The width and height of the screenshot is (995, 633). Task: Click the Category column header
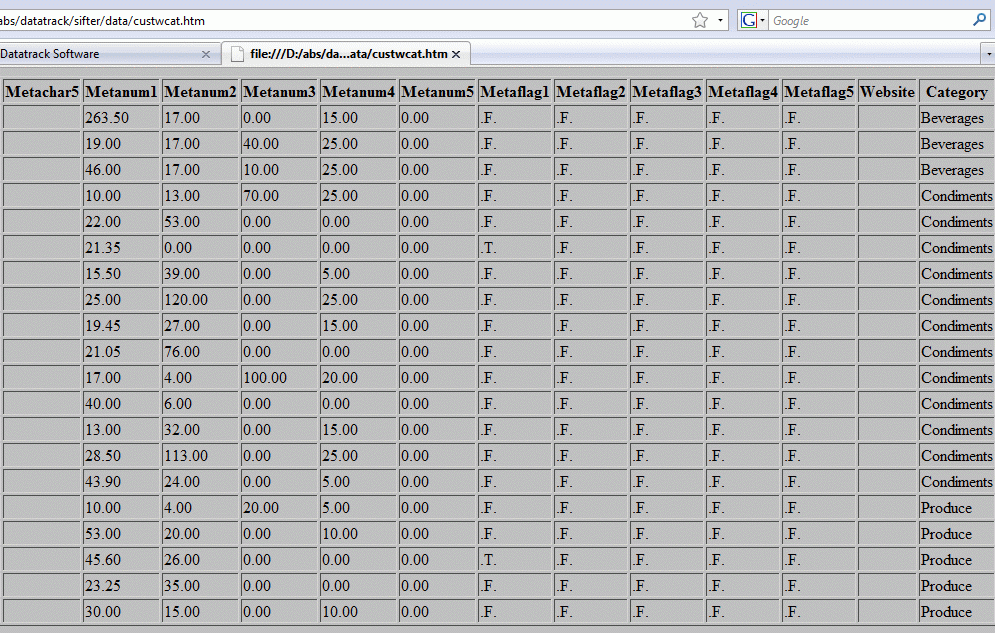coord(956,92)
